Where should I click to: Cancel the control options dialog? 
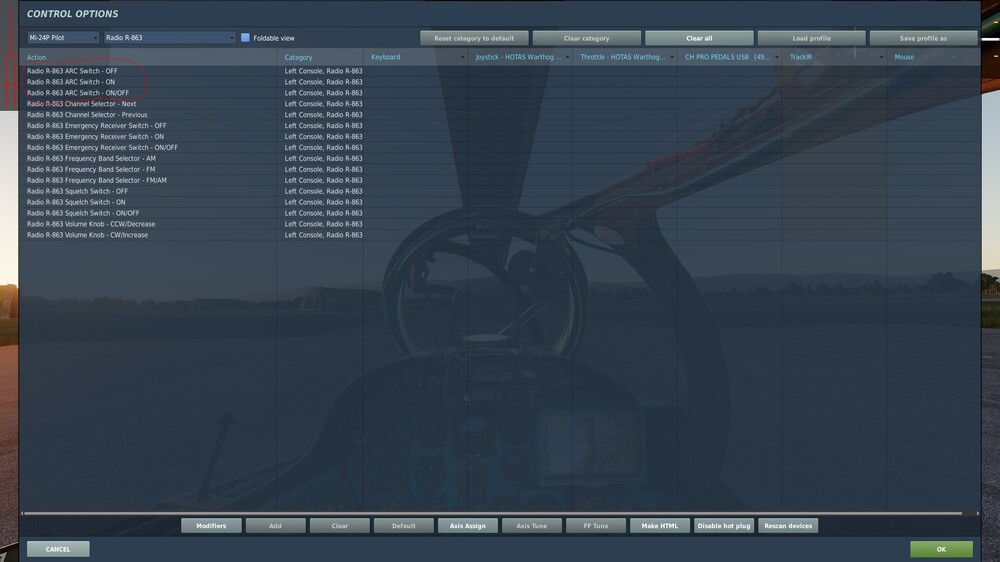pyautogui.click(x=58, y=549)
